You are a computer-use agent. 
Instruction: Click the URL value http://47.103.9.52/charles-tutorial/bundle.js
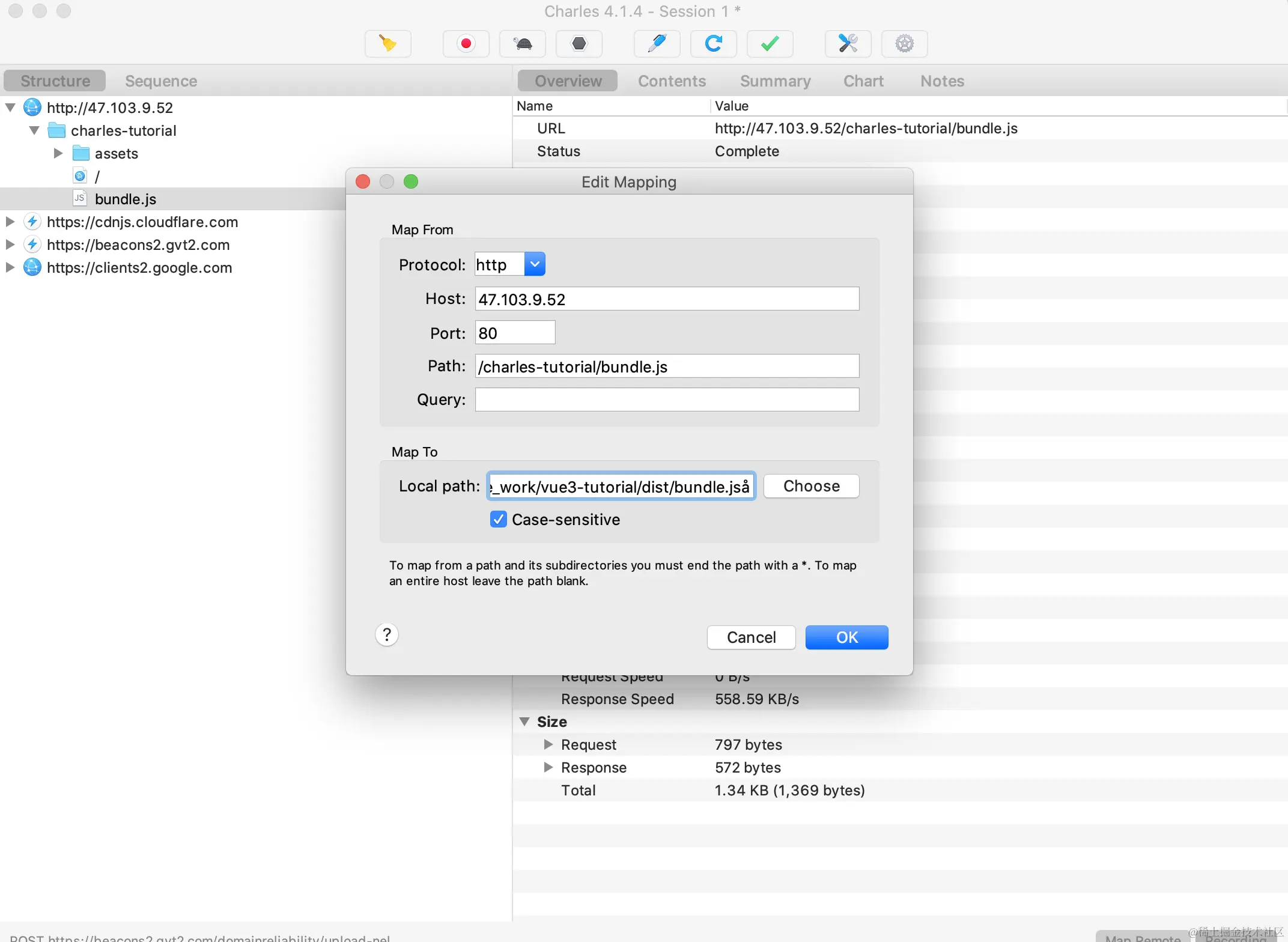[866, 128]
